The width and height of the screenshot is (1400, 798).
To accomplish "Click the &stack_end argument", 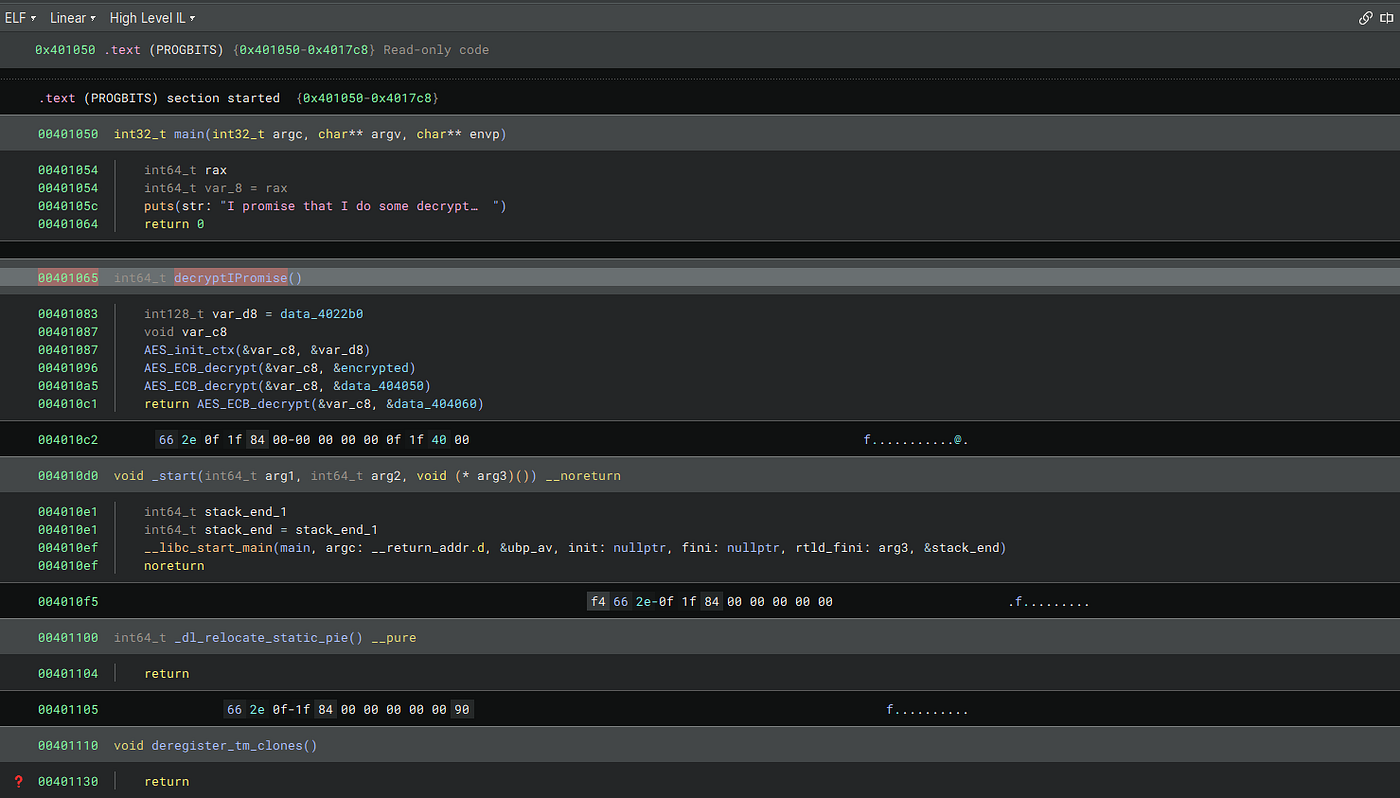I will click(962, 548).
